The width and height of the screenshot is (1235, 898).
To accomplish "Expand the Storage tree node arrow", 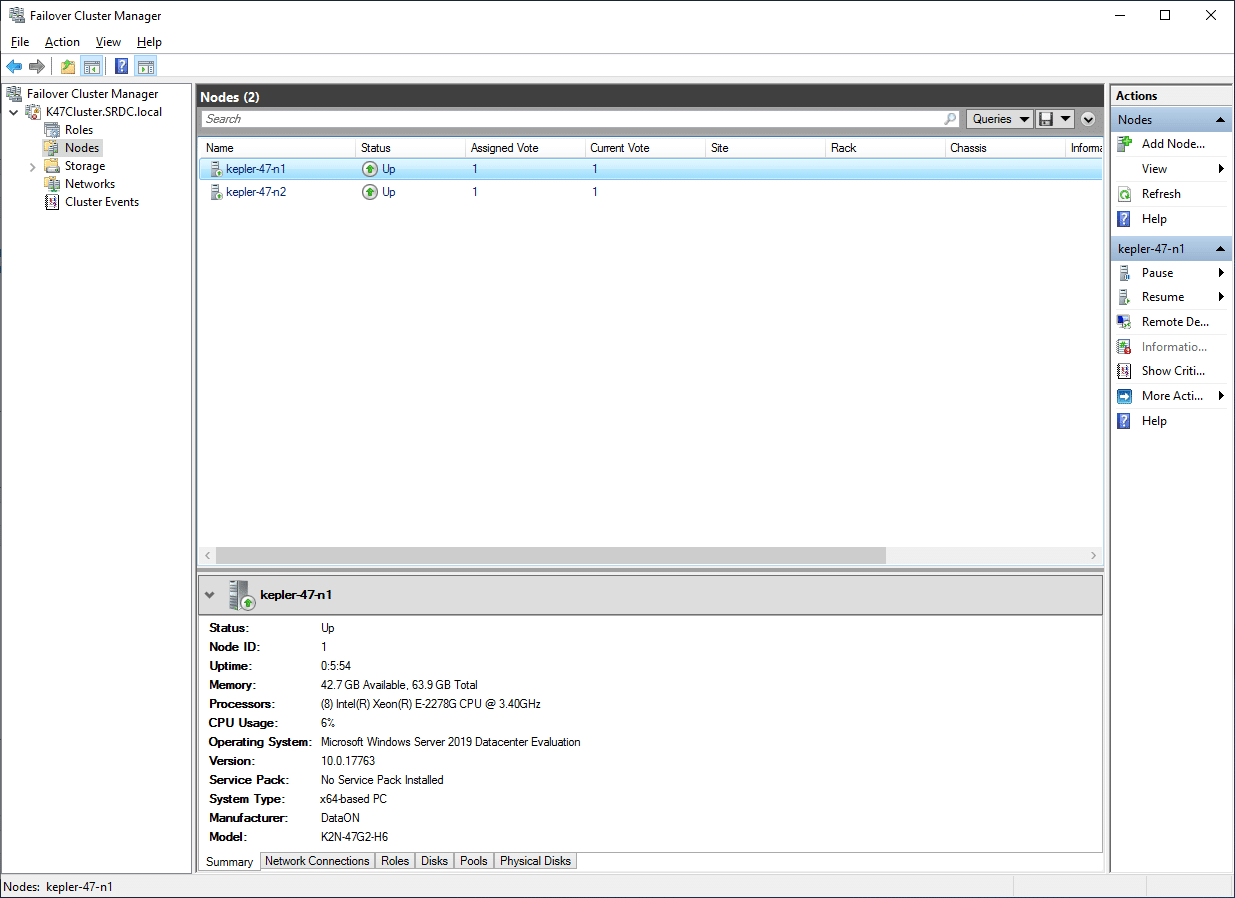I will pos(33,166).
